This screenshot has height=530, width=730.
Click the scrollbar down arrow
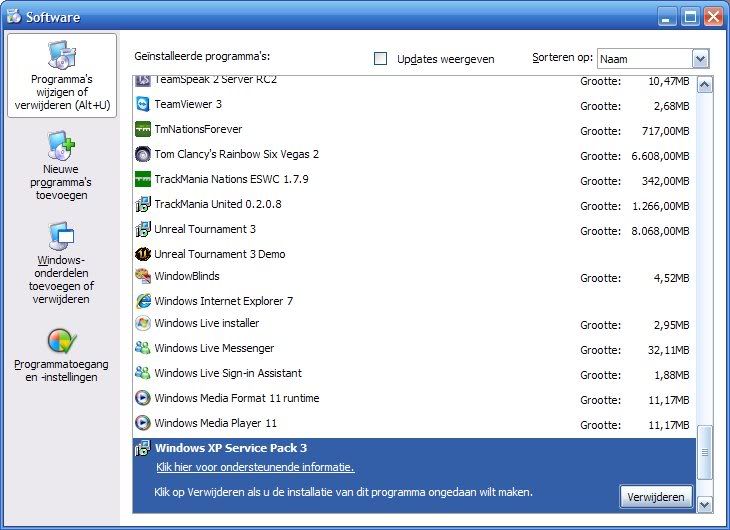point(704,504)
